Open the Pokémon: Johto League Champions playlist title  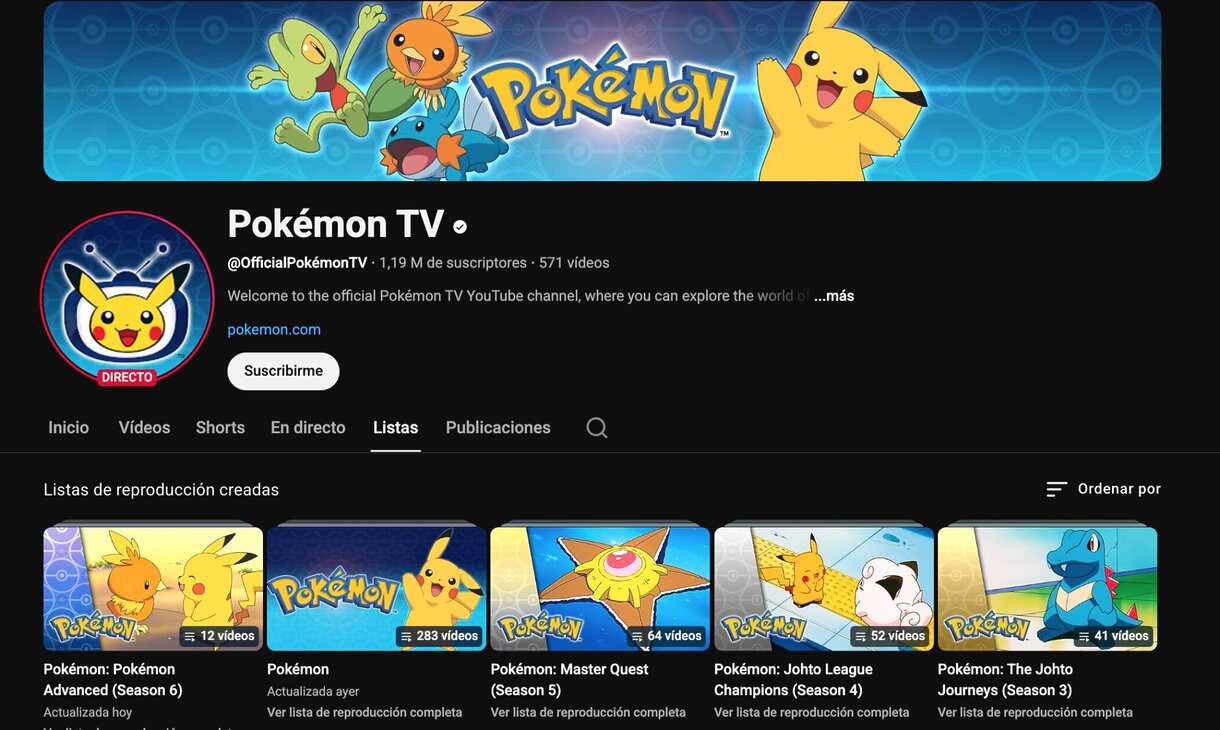pyautogui.click(x=793, y=679)
